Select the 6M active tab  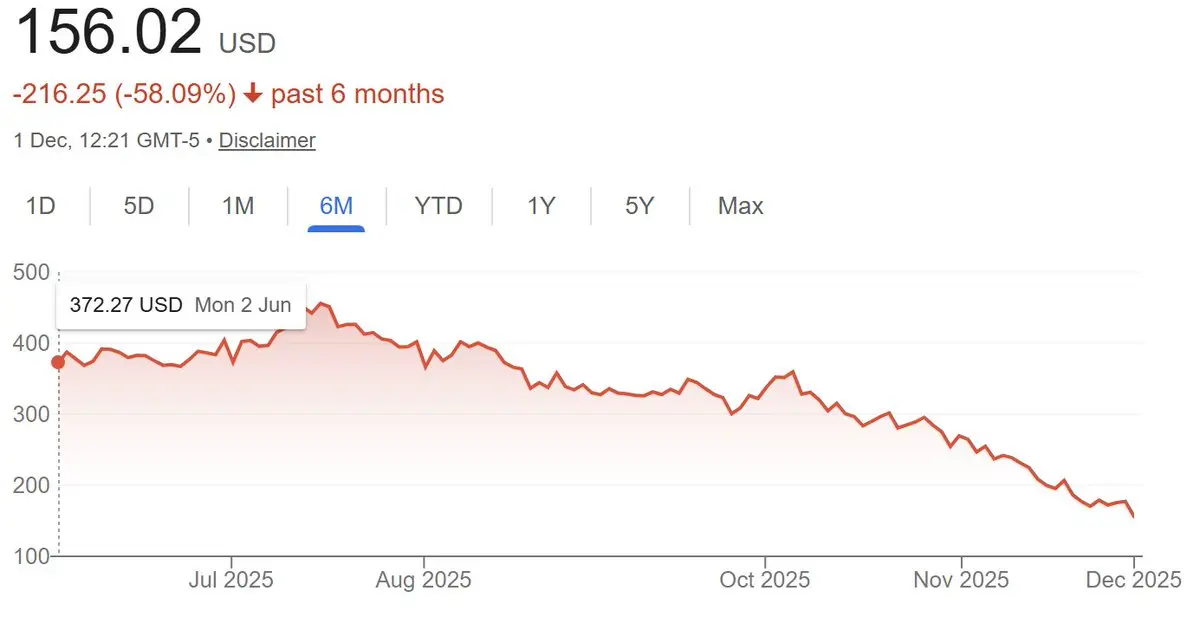point(336,206)
